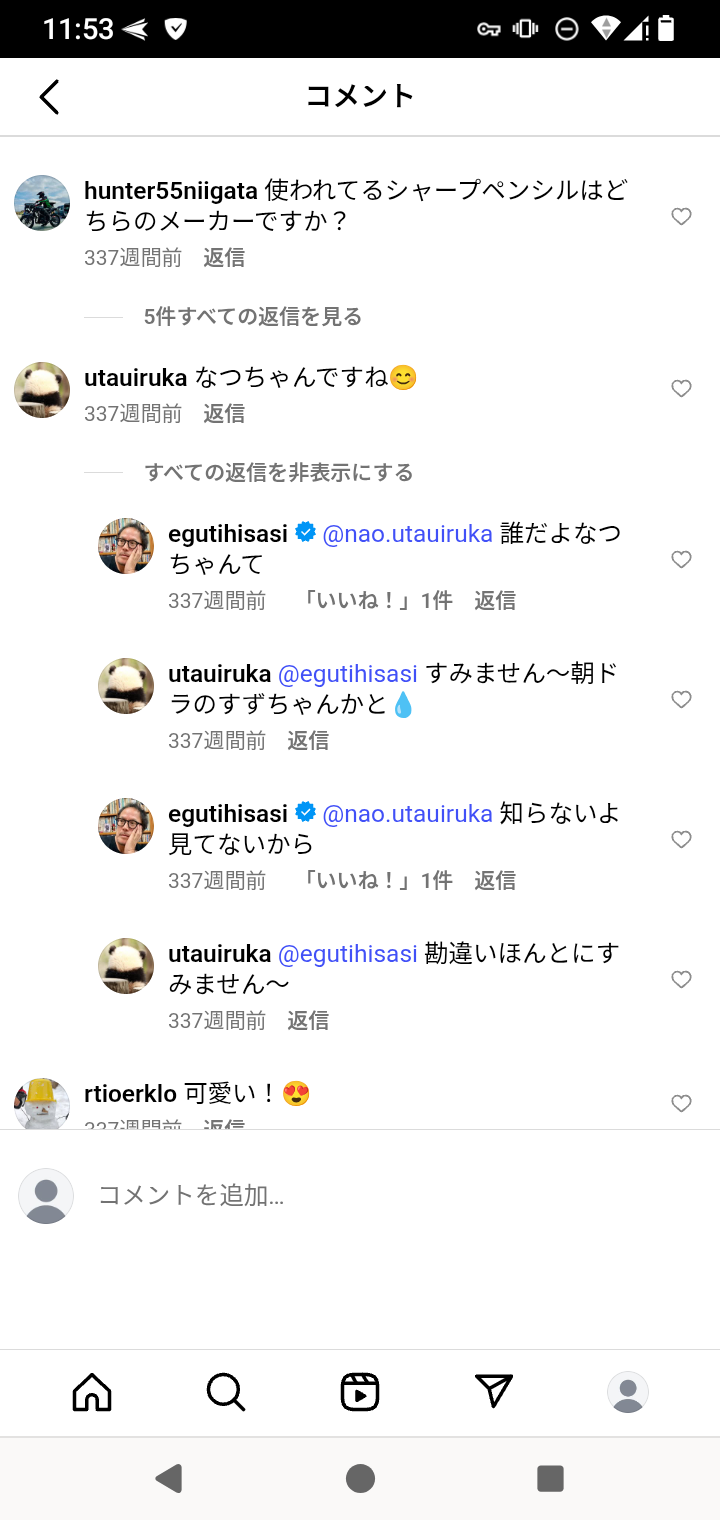Collapse replies with すべての返信を非表示にする
720x1520 pixels.
pyautogui.click(x=279, y=473)
